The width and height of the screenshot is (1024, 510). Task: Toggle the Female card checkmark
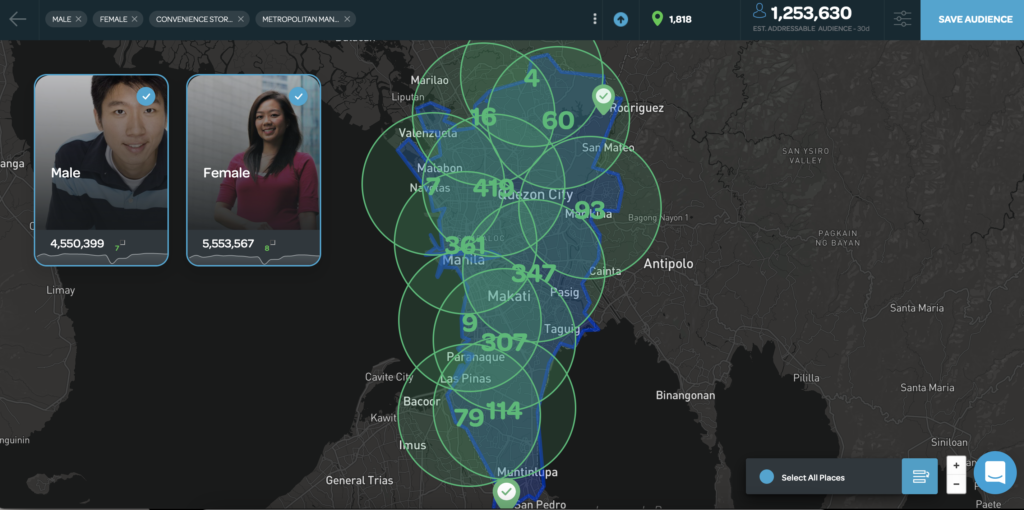point(298,97)
